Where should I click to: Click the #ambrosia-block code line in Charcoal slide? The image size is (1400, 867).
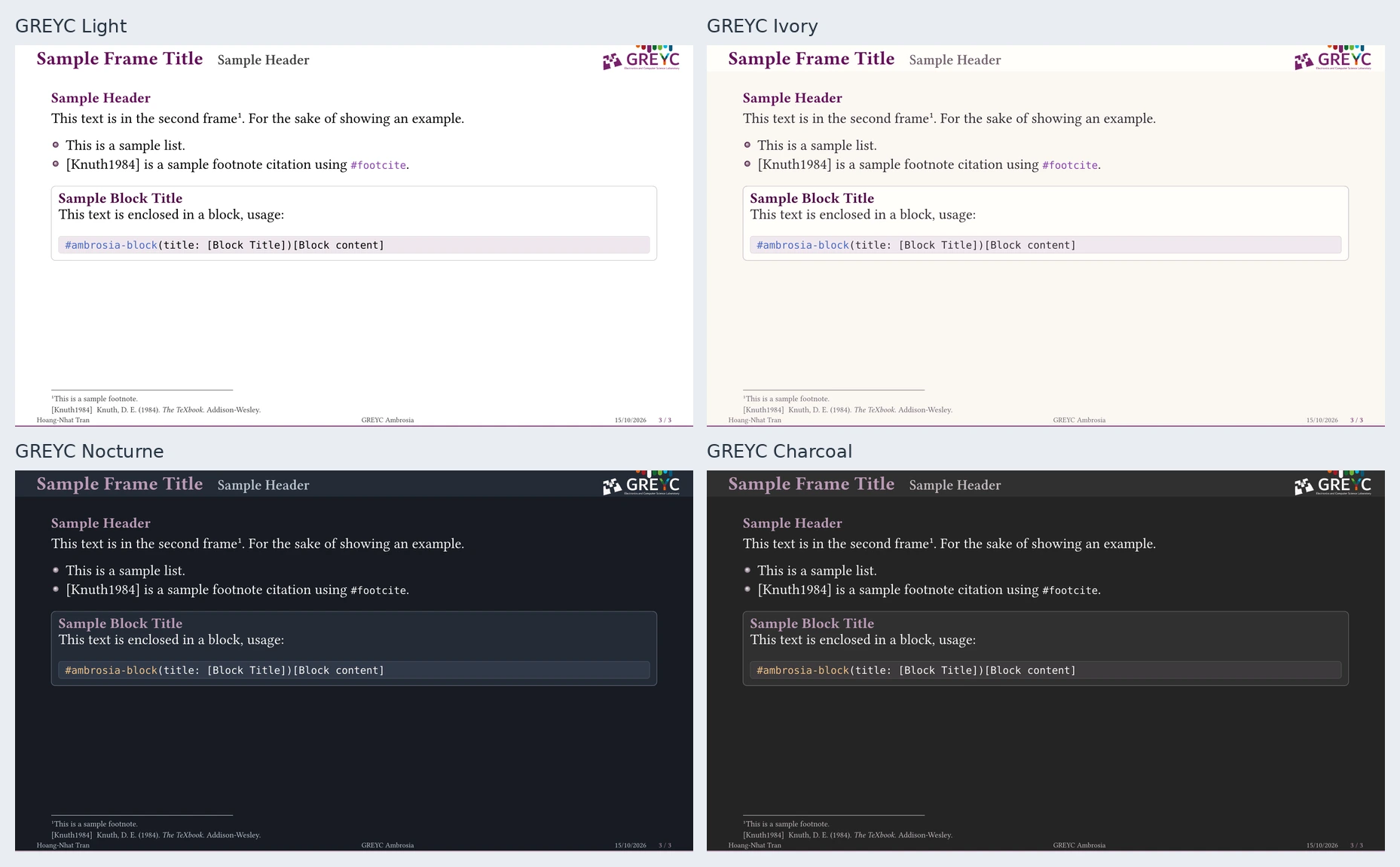1046,670
